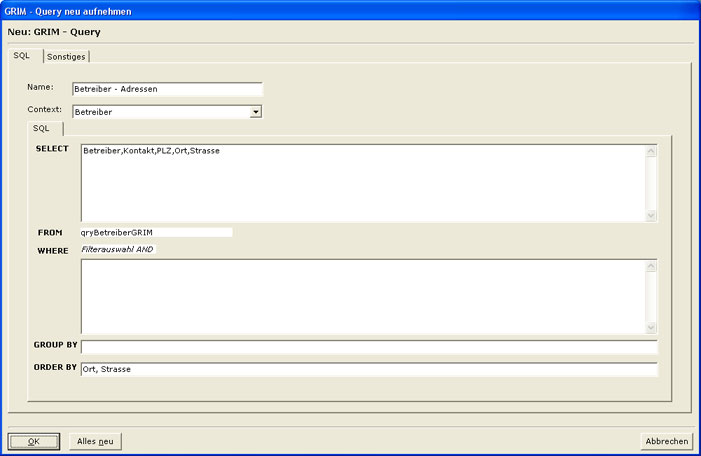Click the FROM field qryBetreiberGRIM
701x456 pixels.
(x=155, y=232)
